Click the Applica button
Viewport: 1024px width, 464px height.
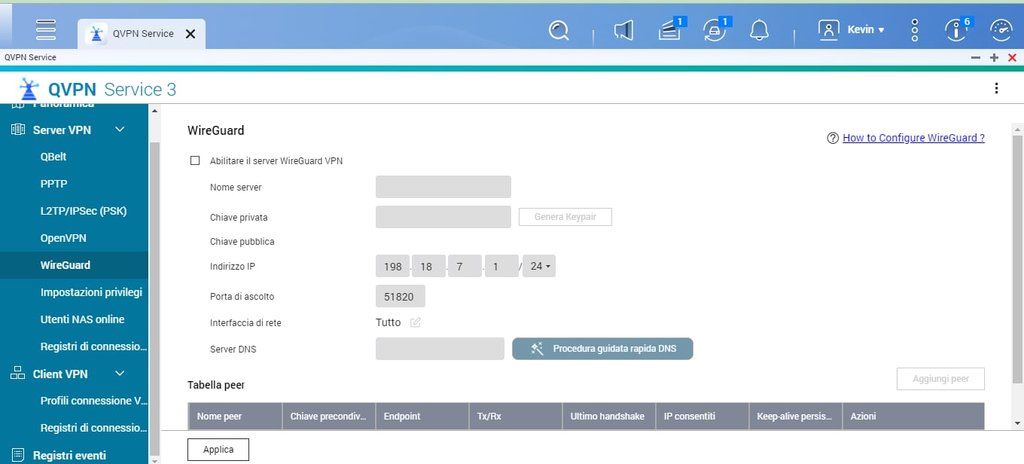218,450
